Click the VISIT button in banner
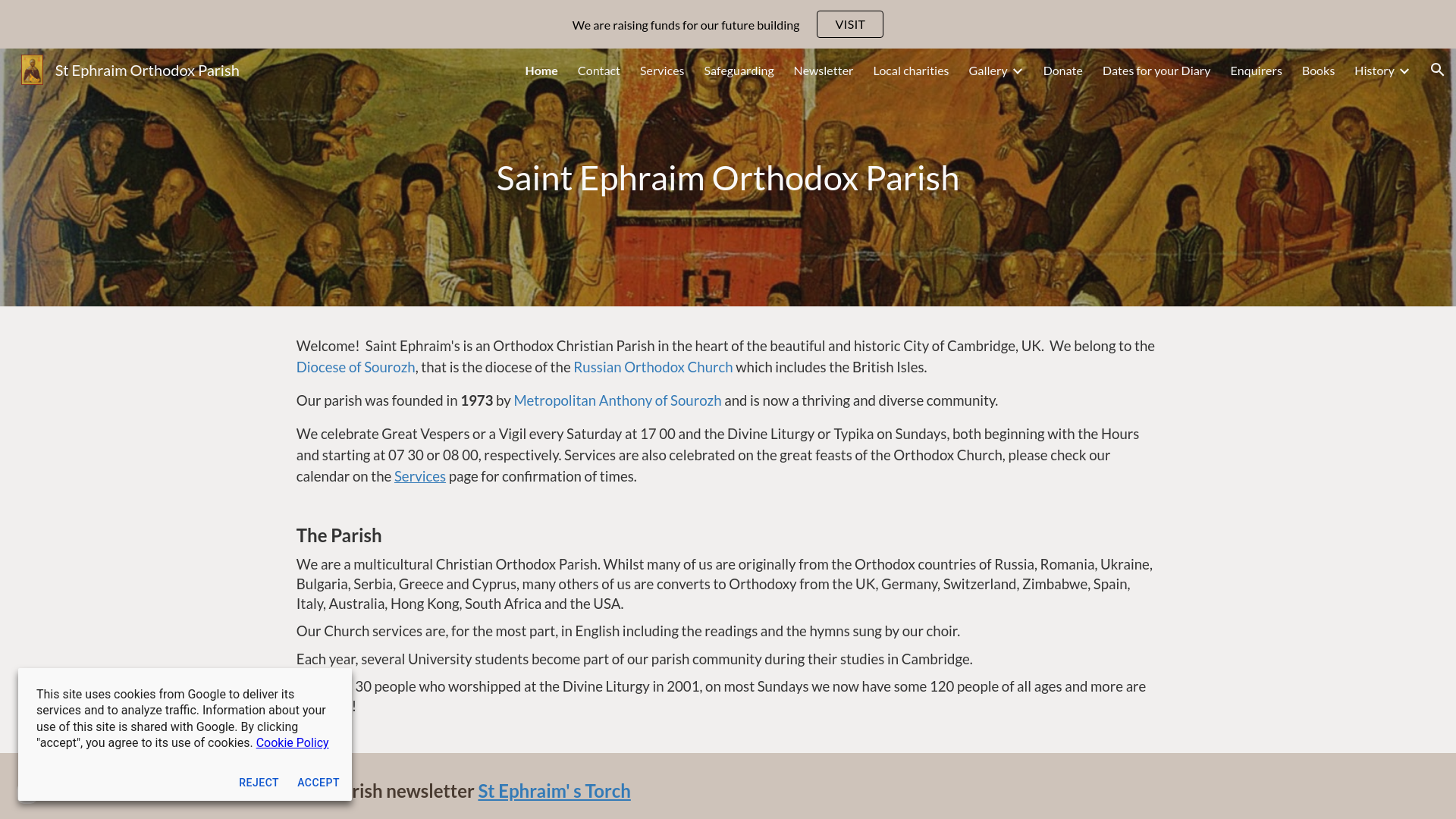 point(849,24)
